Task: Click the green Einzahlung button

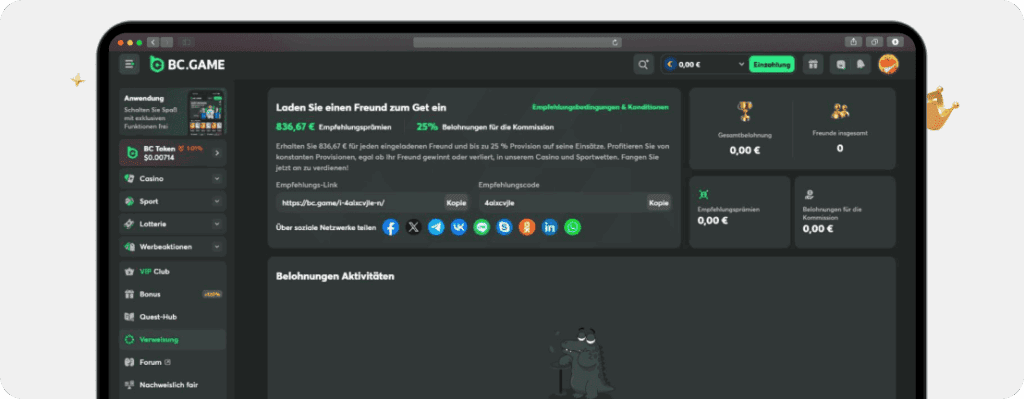Action: coord(772,64)
